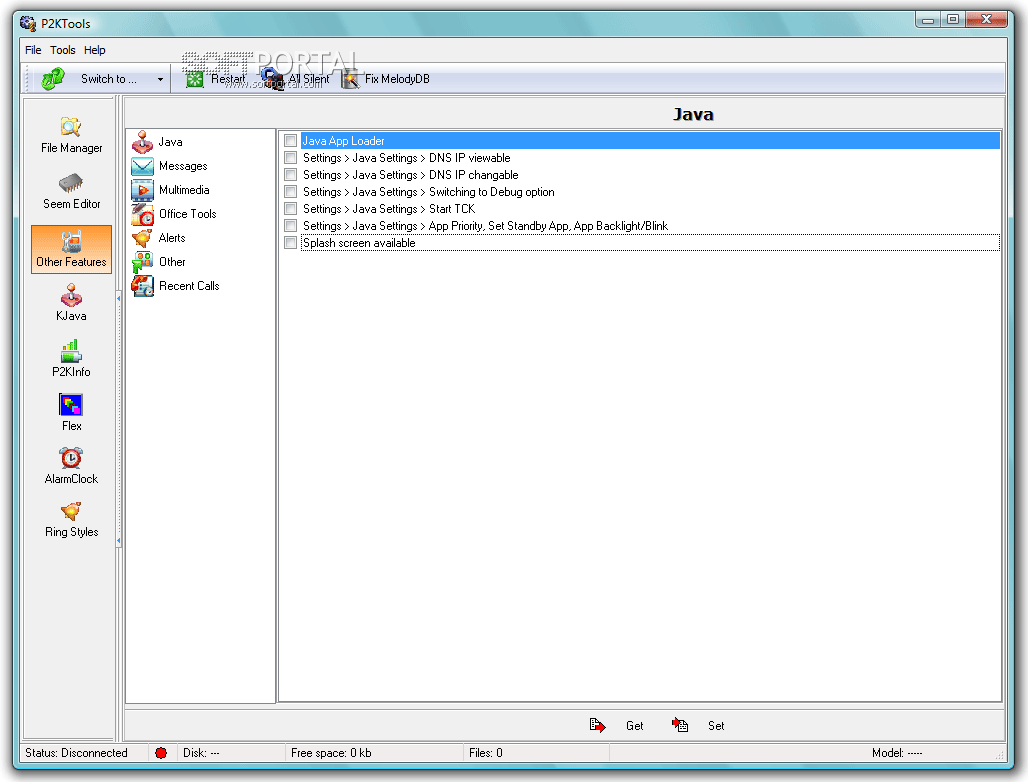Select the 'Java App Loader' row text
The width and height of the screenshot is (1028, 782).
pos(343,141)
